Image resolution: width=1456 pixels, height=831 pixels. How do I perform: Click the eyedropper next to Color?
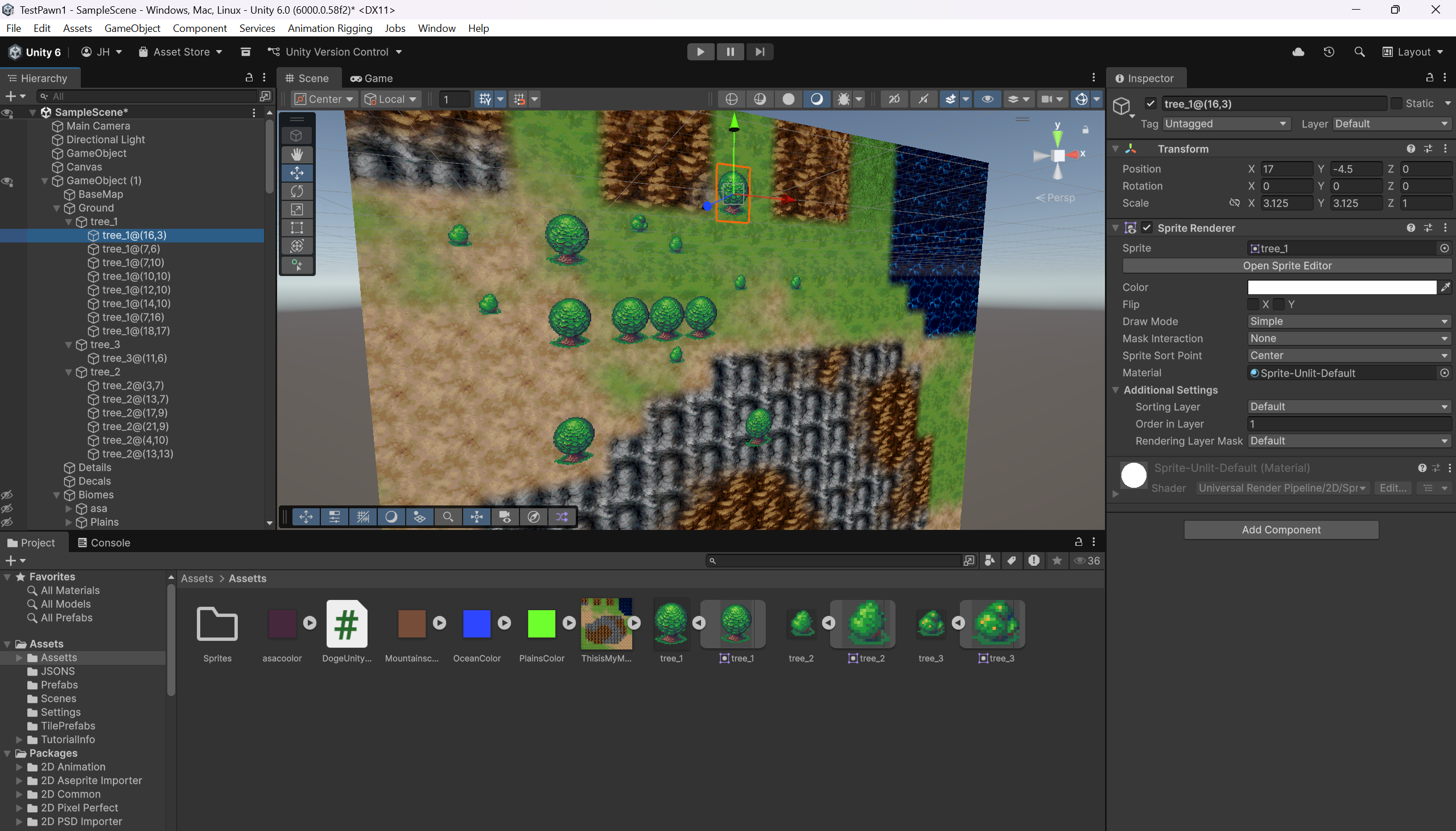[x=1445, y=287]
